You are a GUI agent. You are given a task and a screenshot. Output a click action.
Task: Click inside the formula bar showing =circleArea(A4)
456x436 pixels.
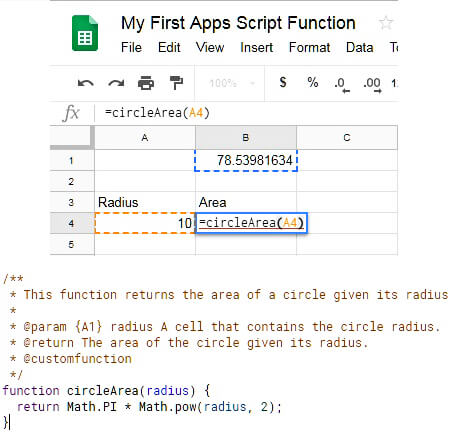click(x=246, y=113)
